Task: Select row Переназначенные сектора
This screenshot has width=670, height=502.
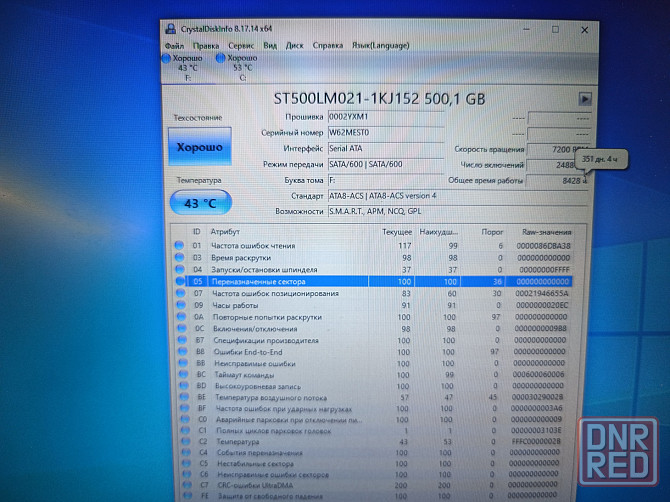Action: click(373, 282)
